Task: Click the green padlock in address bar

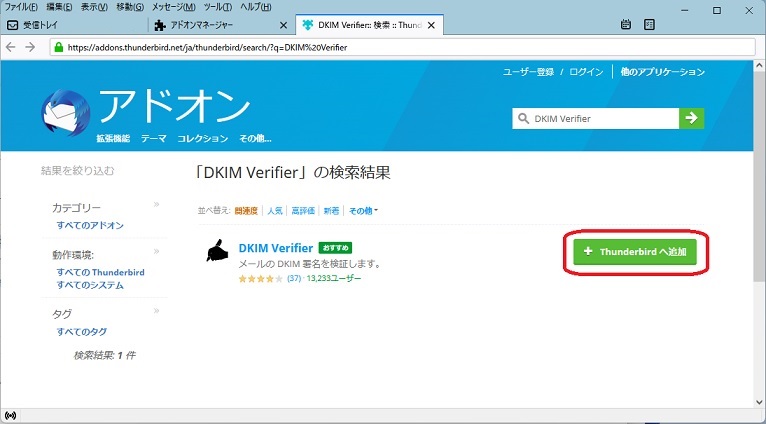Action: coord(59,47)
